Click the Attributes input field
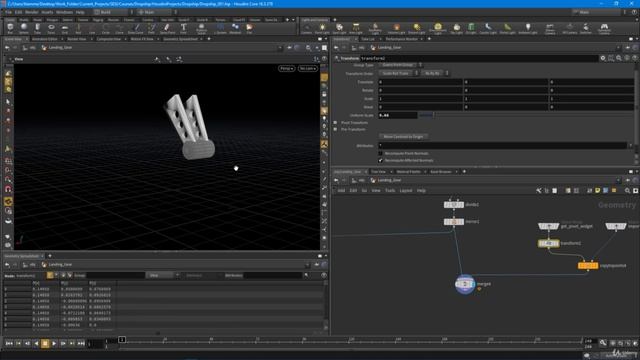The height and width of the screenshot is (360, 640). (503, 145)
